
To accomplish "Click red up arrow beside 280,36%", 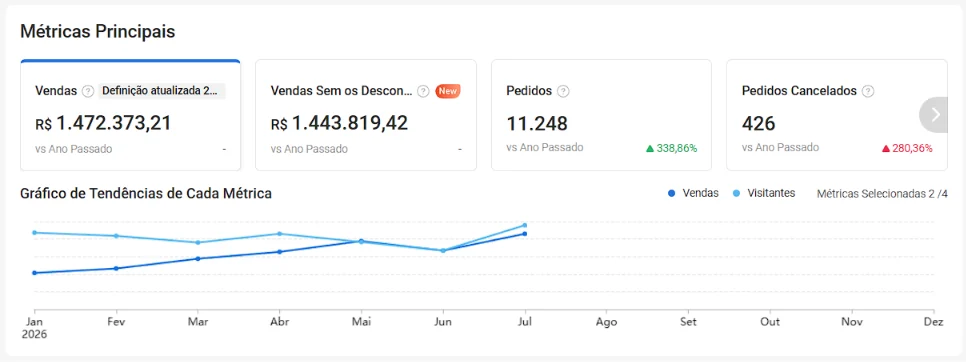I will [886, 148].
